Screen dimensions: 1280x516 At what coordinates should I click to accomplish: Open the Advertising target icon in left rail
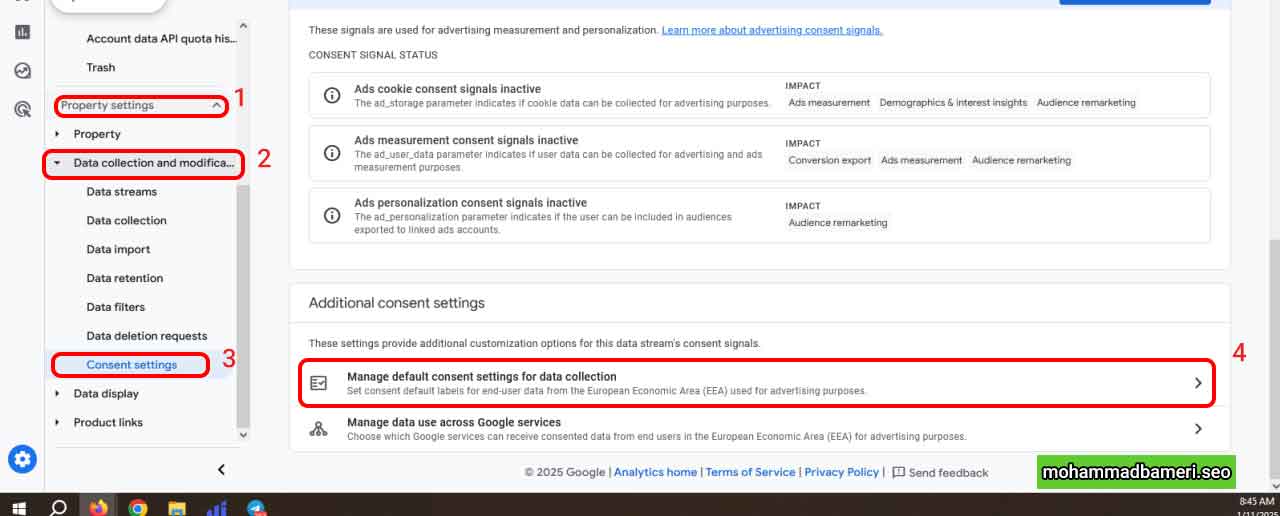coord(22,109)
